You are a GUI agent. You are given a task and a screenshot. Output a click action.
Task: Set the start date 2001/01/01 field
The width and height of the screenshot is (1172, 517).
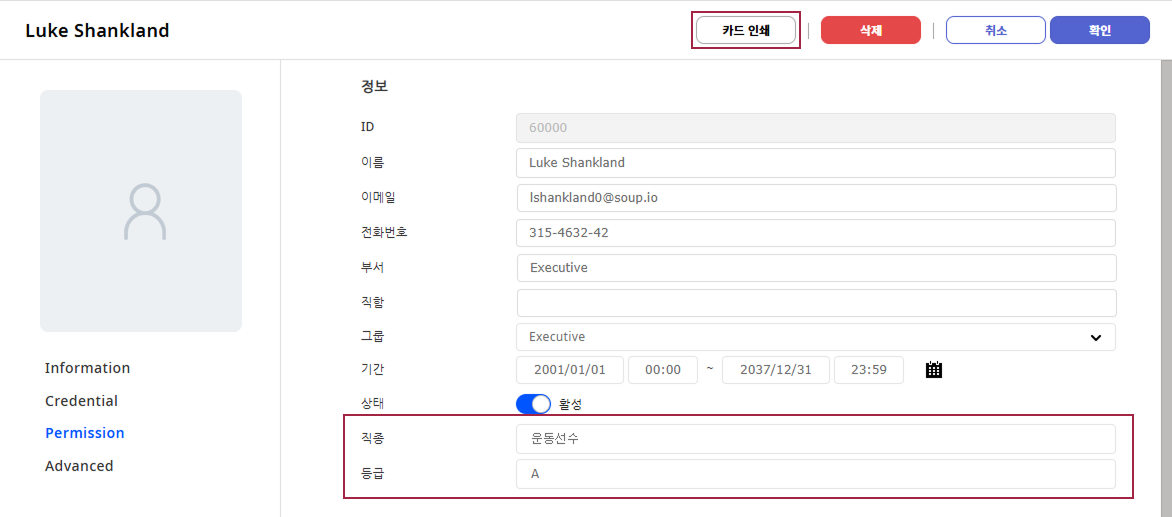click(570, 370)
